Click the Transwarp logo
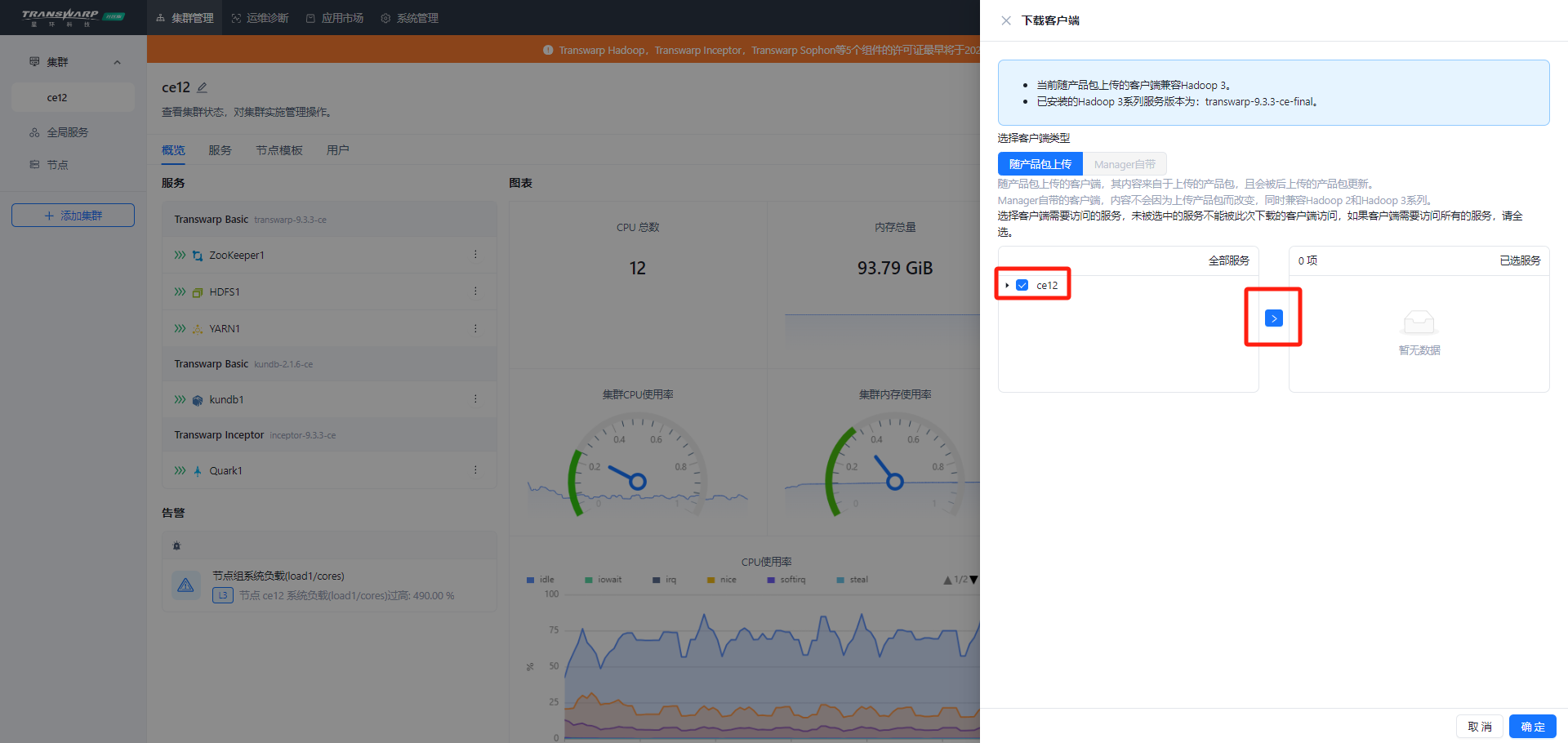 tap(72, 17)
